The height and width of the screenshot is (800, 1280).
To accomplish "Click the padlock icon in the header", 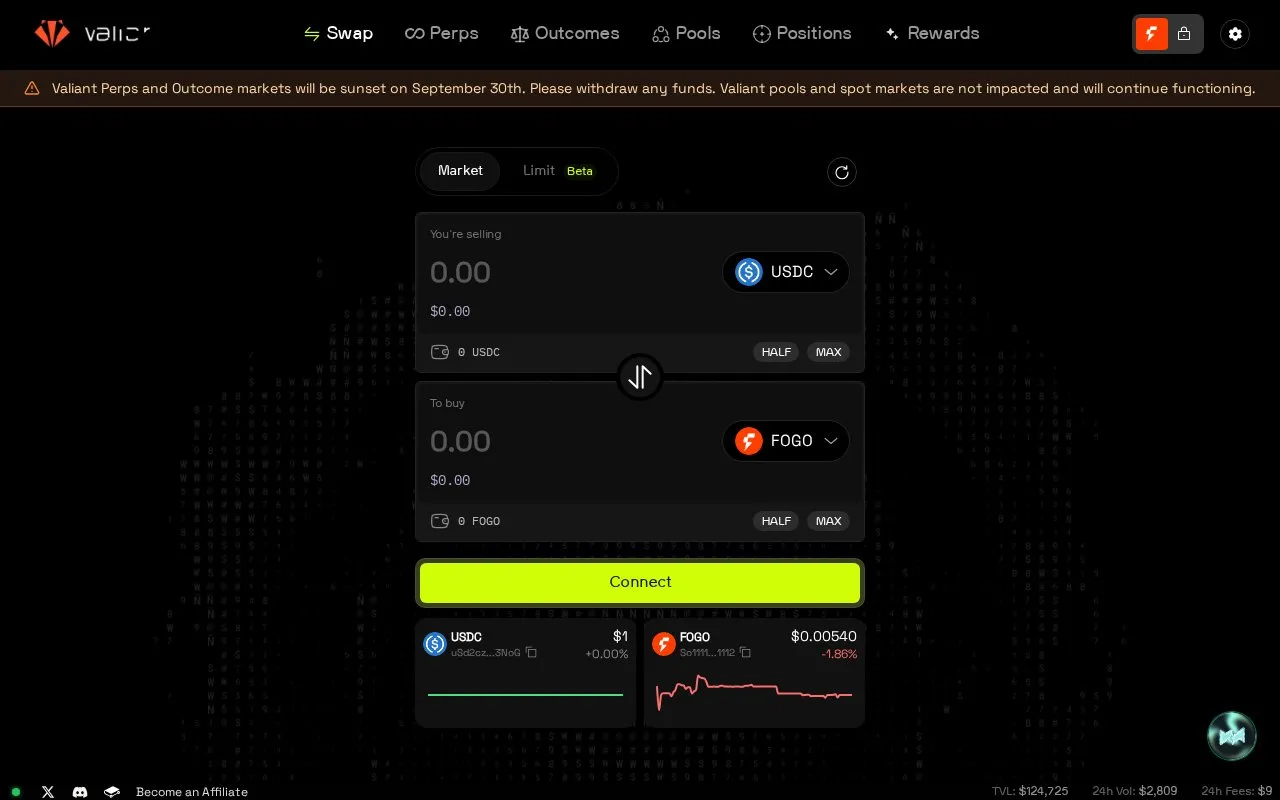I will pyautogui.click(x=1184, y=34).
